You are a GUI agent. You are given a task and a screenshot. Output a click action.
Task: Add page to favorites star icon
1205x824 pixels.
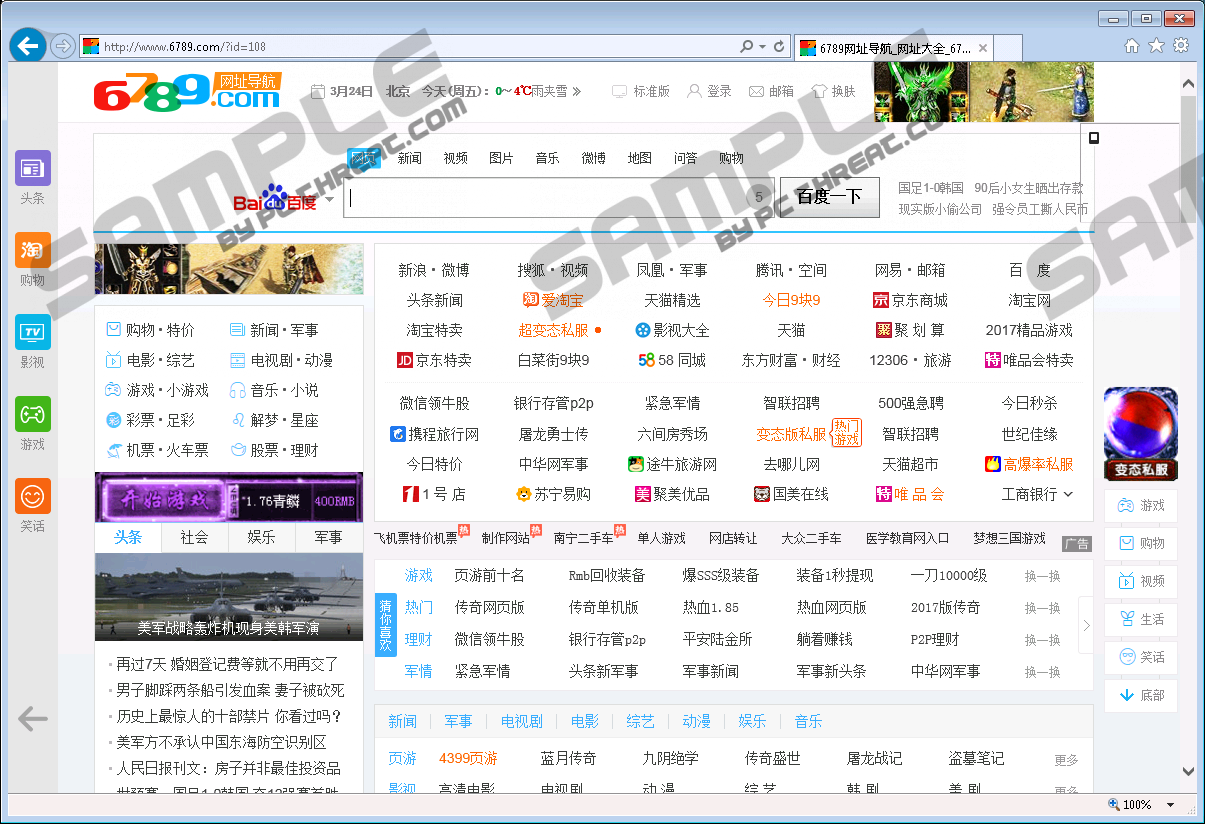tap(1156, 46)
